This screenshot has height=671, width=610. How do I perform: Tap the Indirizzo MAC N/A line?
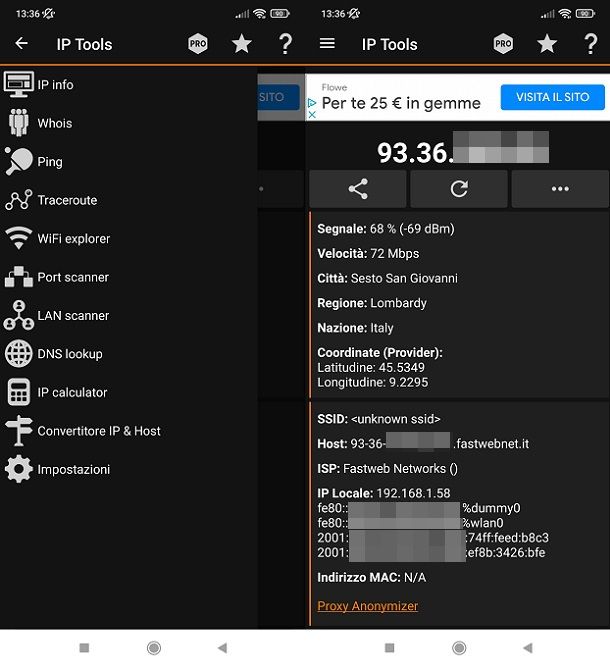click(x=372, y=578)
